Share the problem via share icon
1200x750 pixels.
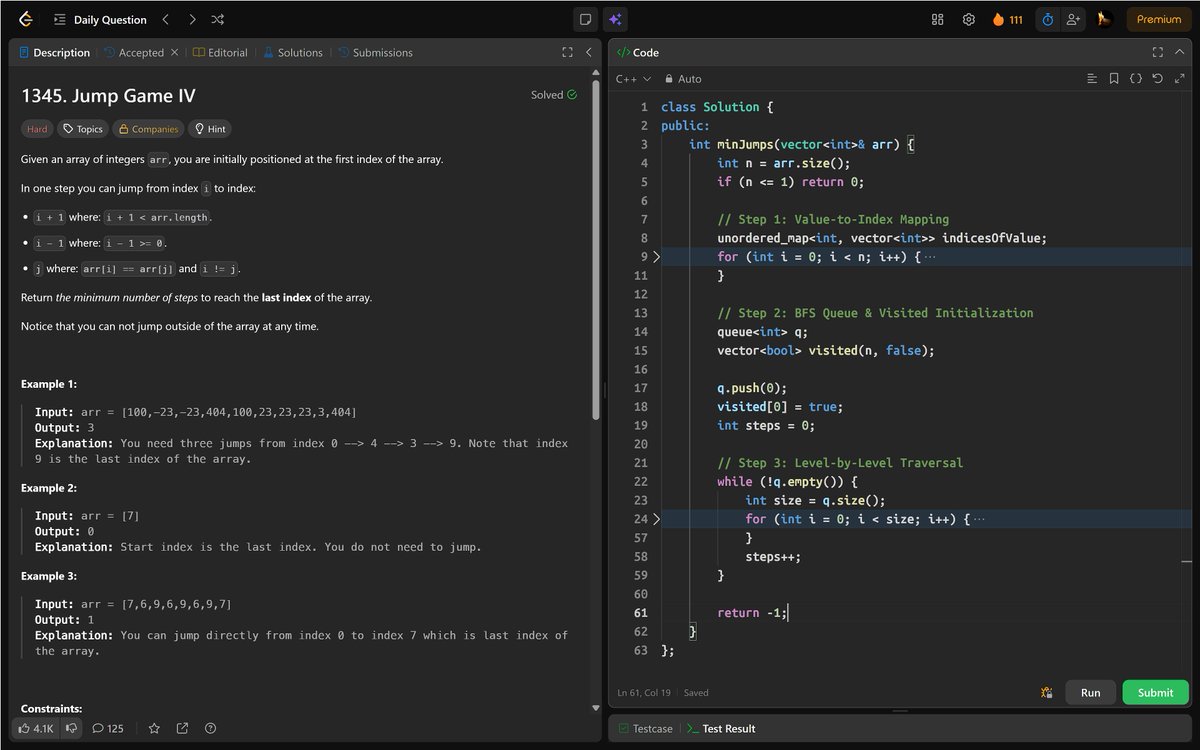(x=182, y=728)
